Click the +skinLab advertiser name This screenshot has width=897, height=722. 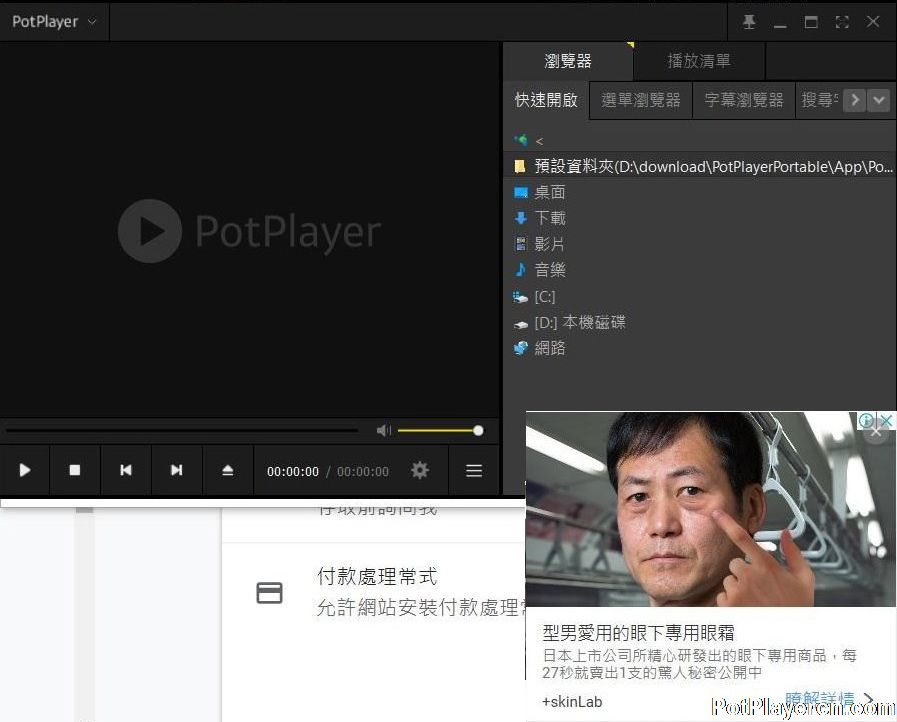[x=572, y=702]
